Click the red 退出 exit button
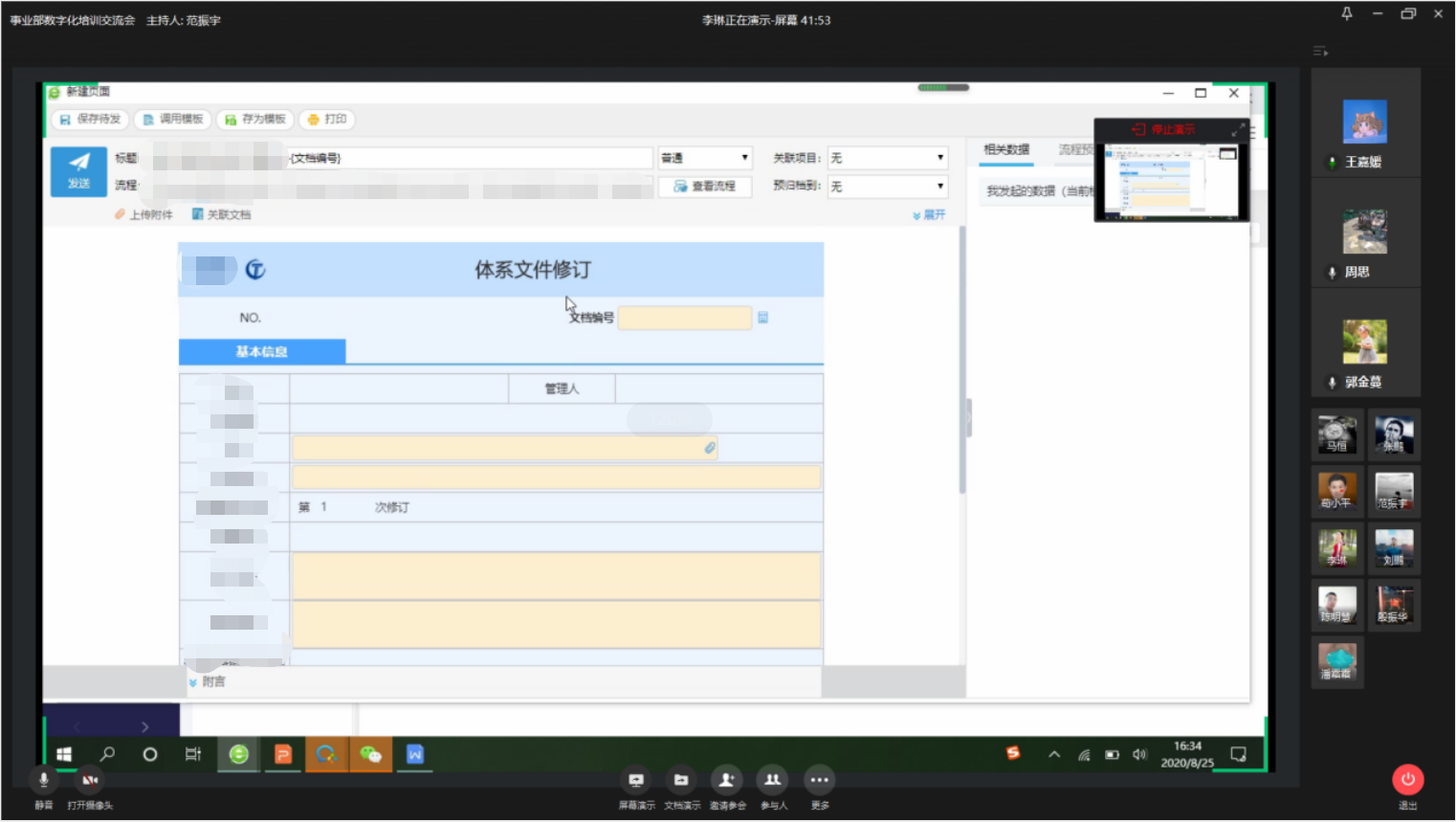 point(1407,780)
